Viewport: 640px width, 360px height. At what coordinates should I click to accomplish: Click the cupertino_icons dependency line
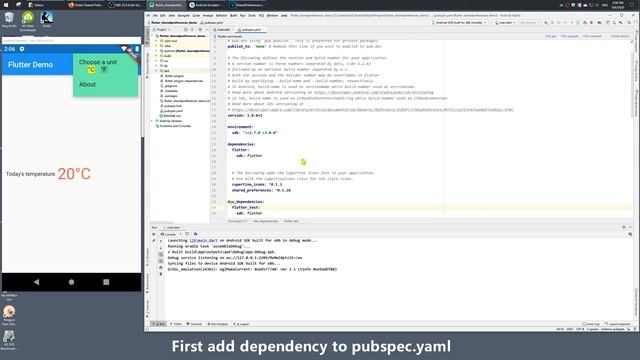click(257, 184)
